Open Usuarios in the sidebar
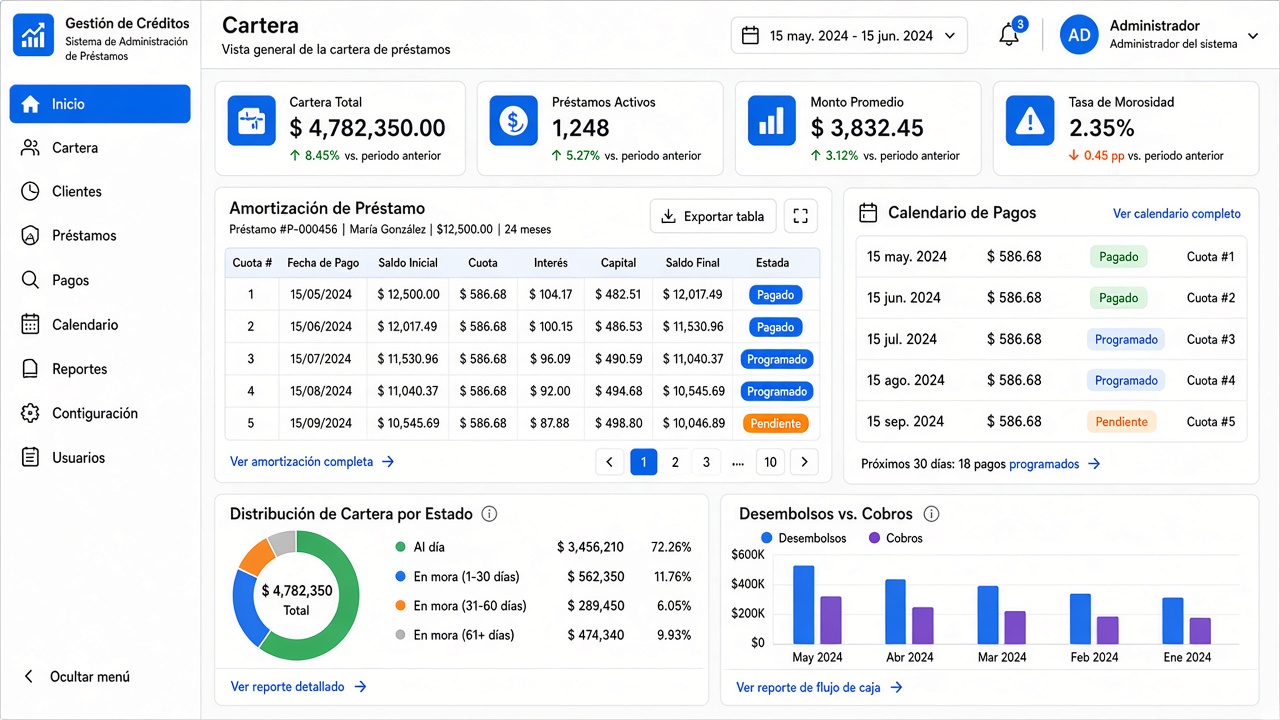 click(x=100, y=458)
